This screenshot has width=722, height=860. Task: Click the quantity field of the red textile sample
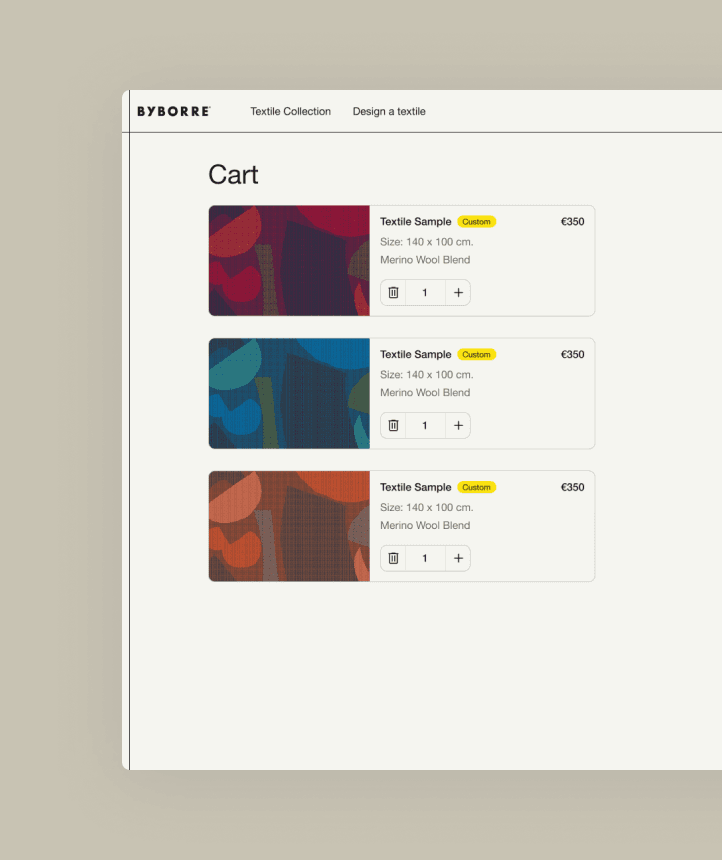(425, 292)
